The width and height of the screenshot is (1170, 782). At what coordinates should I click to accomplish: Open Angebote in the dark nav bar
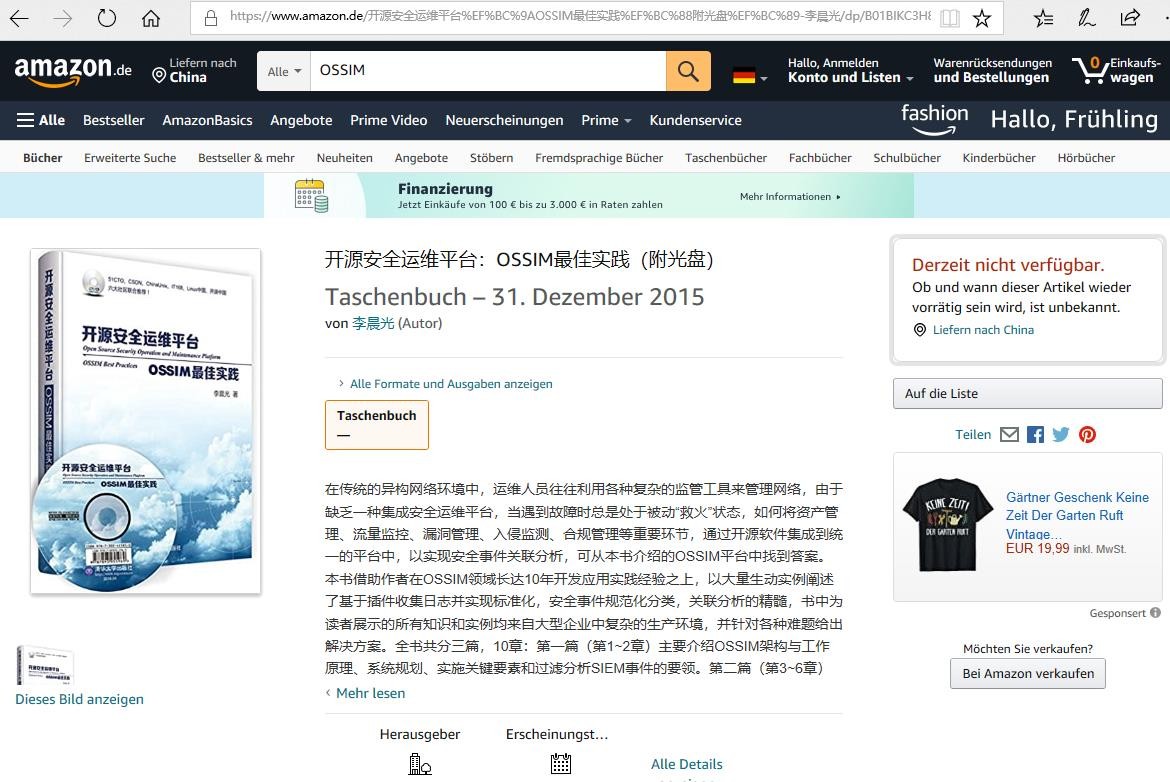pos(301,120)
